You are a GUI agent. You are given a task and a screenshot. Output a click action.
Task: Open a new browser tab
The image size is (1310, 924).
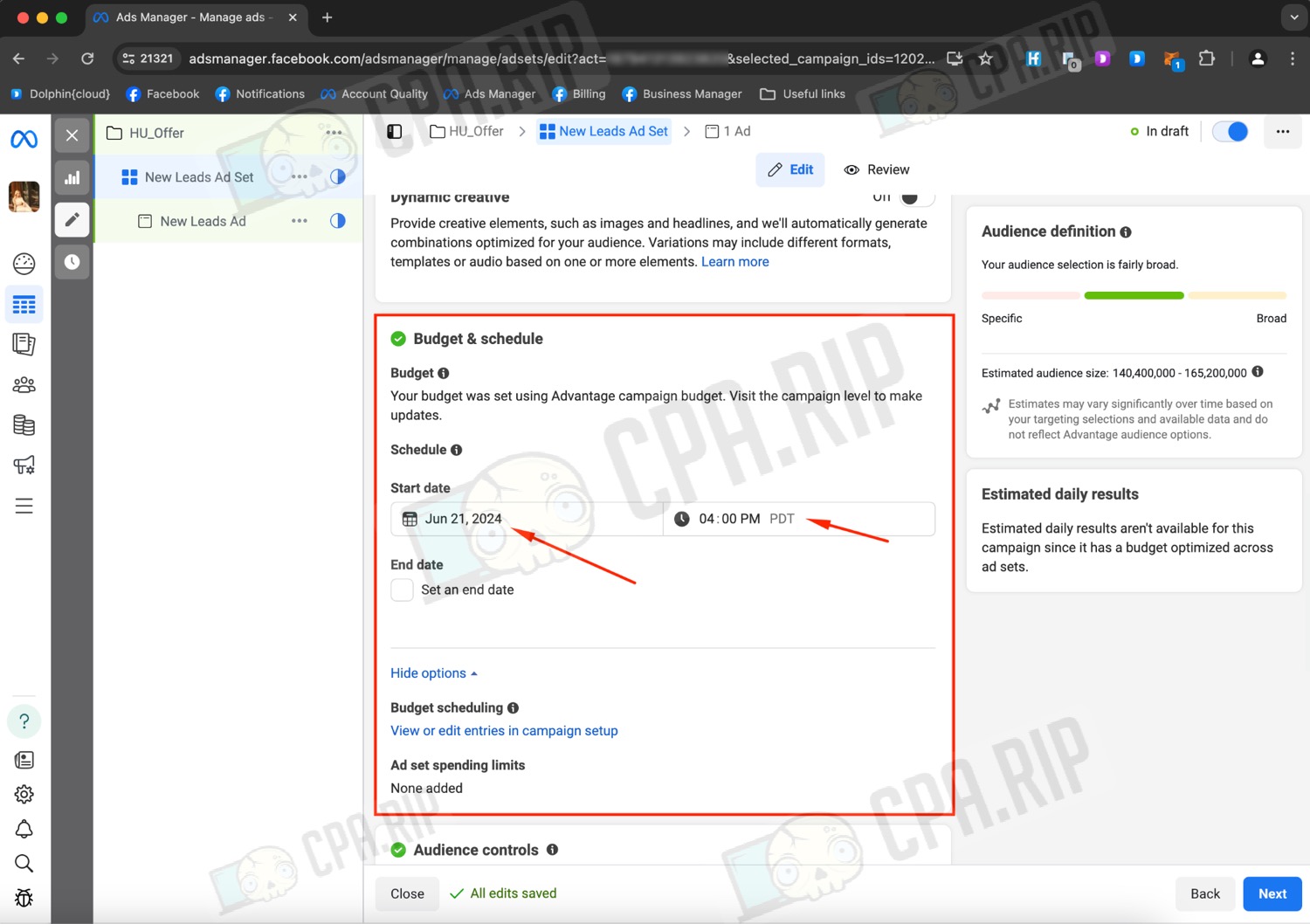click(x=327, y=17)
